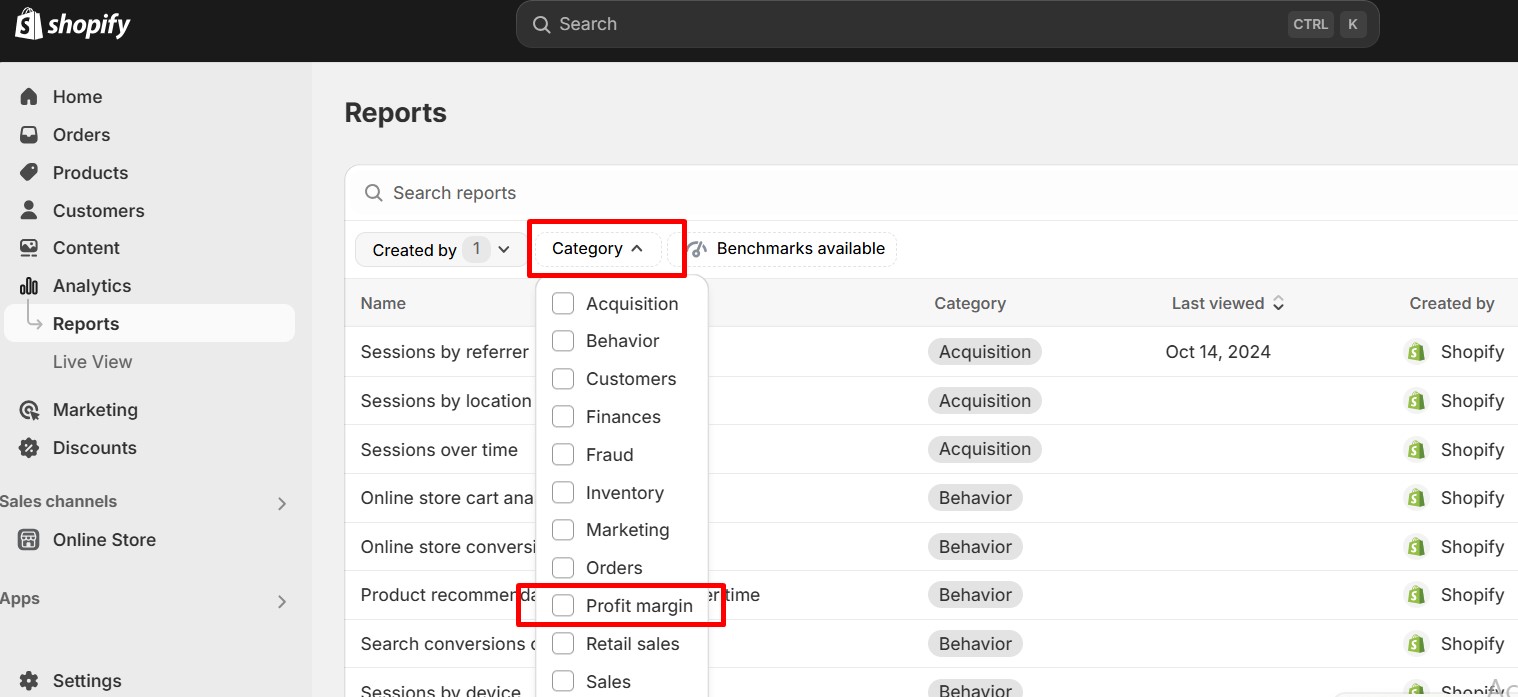Click the Shopify logo in header
The height and width of the screenshot is (697, 1518).
click(73, 24)
